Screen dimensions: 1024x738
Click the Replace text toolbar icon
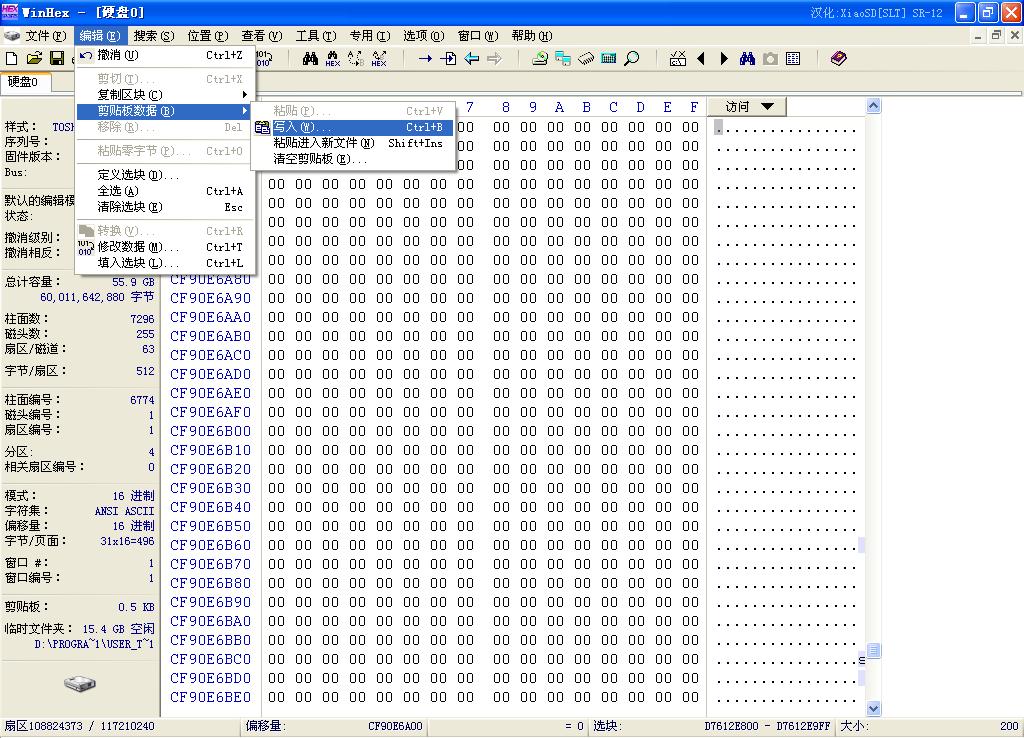coord(356,59)
